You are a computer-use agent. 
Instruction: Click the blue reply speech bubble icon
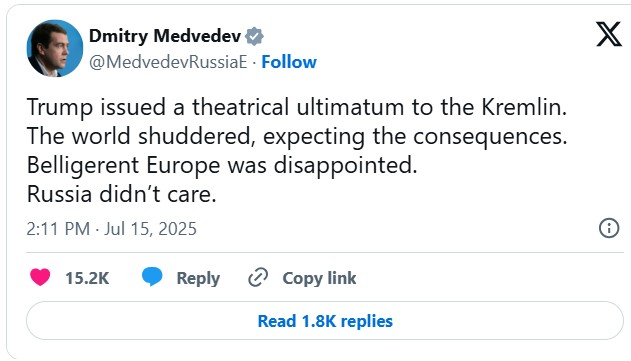tap(152, 277)
